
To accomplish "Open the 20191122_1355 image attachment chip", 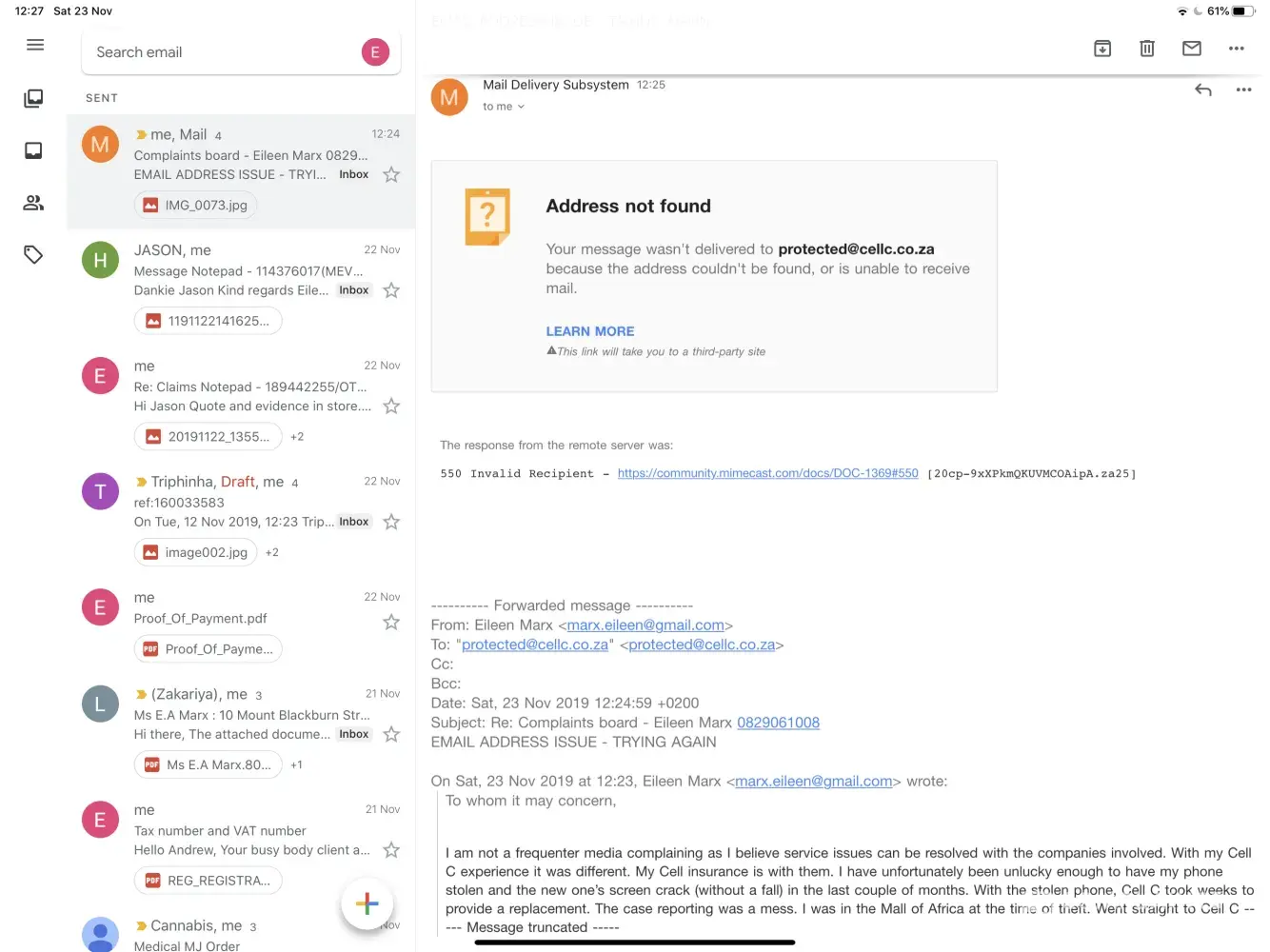I will pos(208,437).
